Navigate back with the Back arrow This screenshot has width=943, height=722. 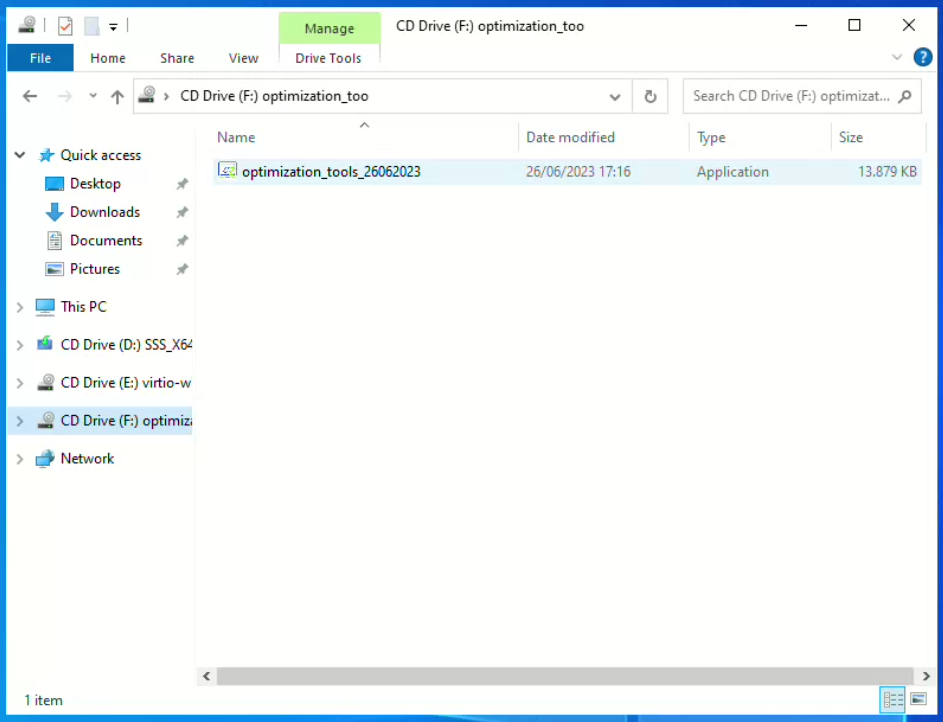(30, 97)
